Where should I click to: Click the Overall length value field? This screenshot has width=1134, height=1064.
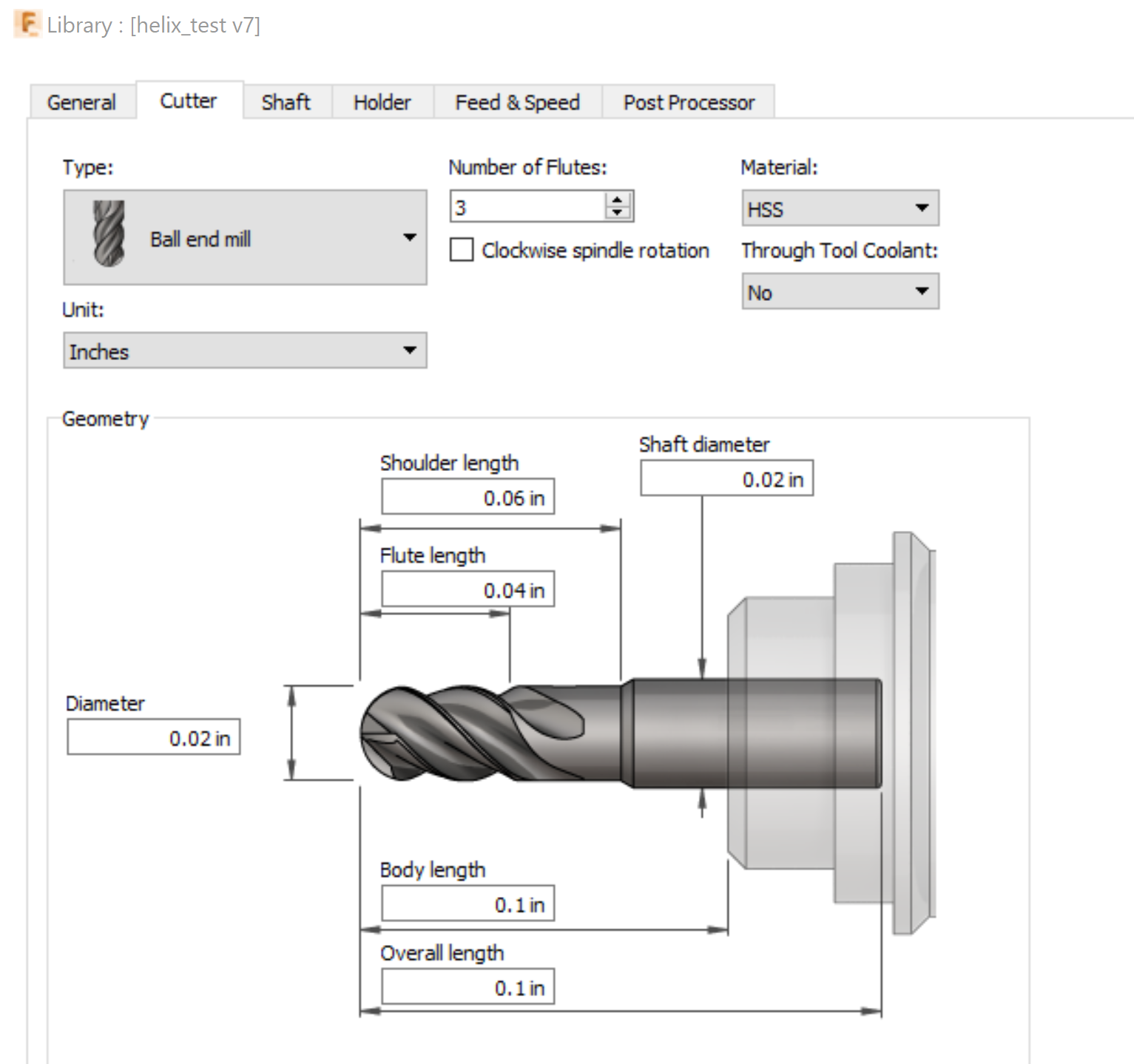[x=468, y=986]
